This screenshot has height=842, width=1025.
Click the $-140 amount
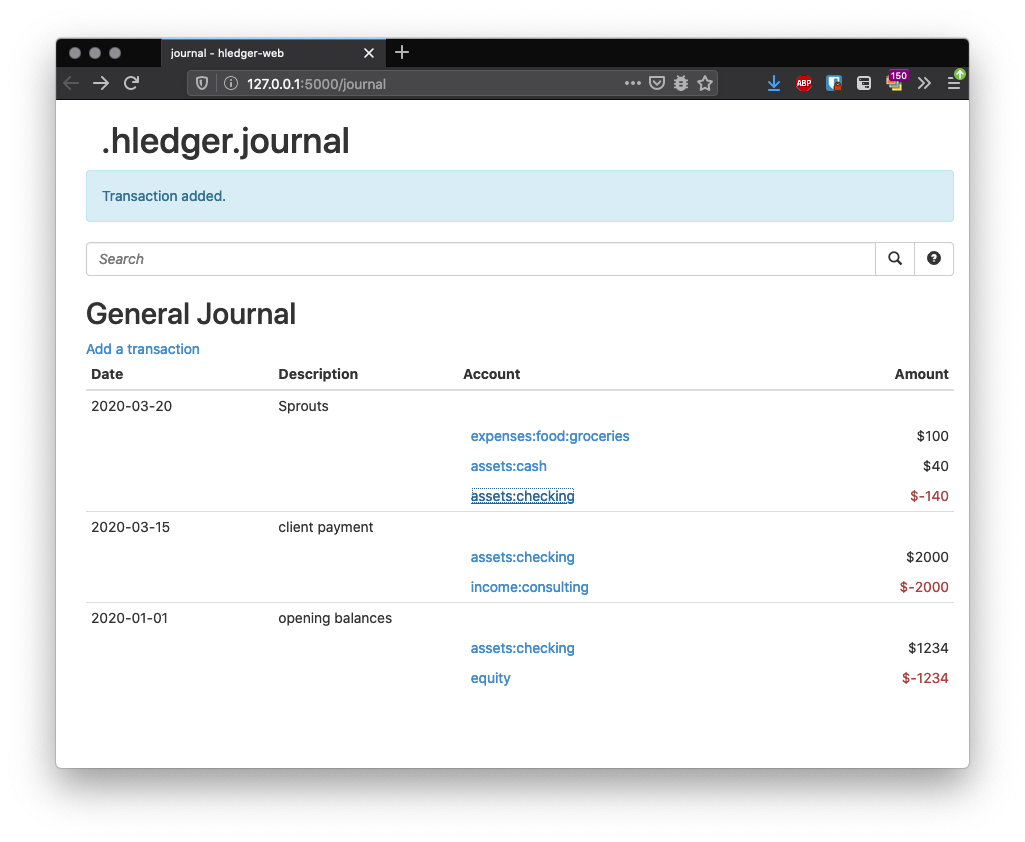click(x=929, y=496)
